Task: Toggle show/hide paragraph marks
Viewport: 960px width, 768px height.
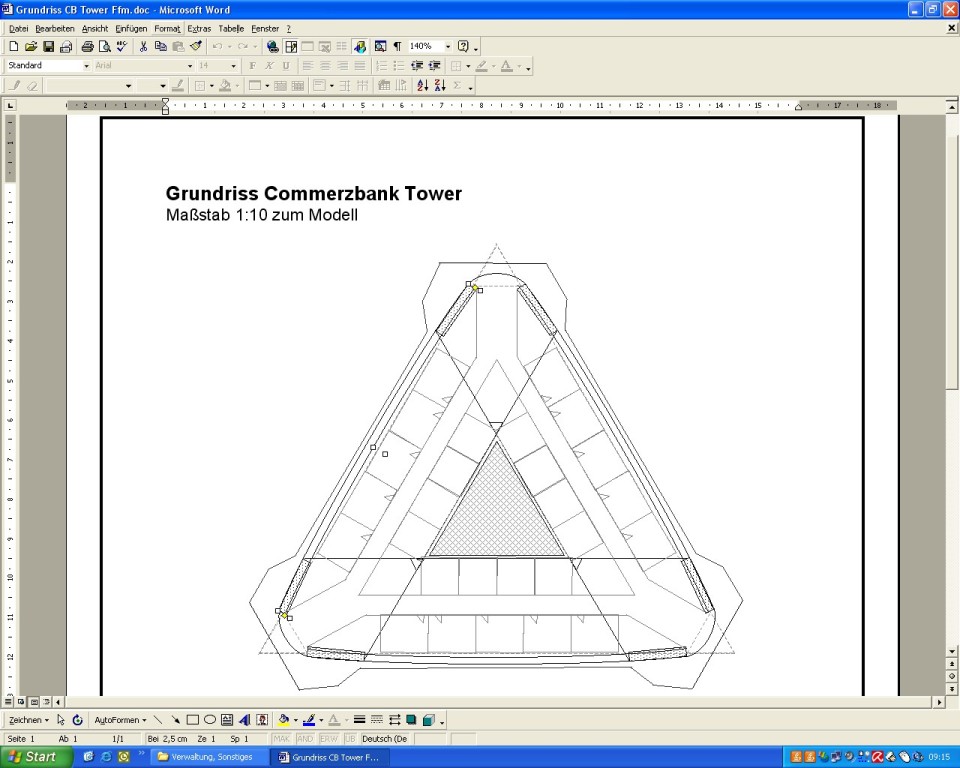Action: 397,47
